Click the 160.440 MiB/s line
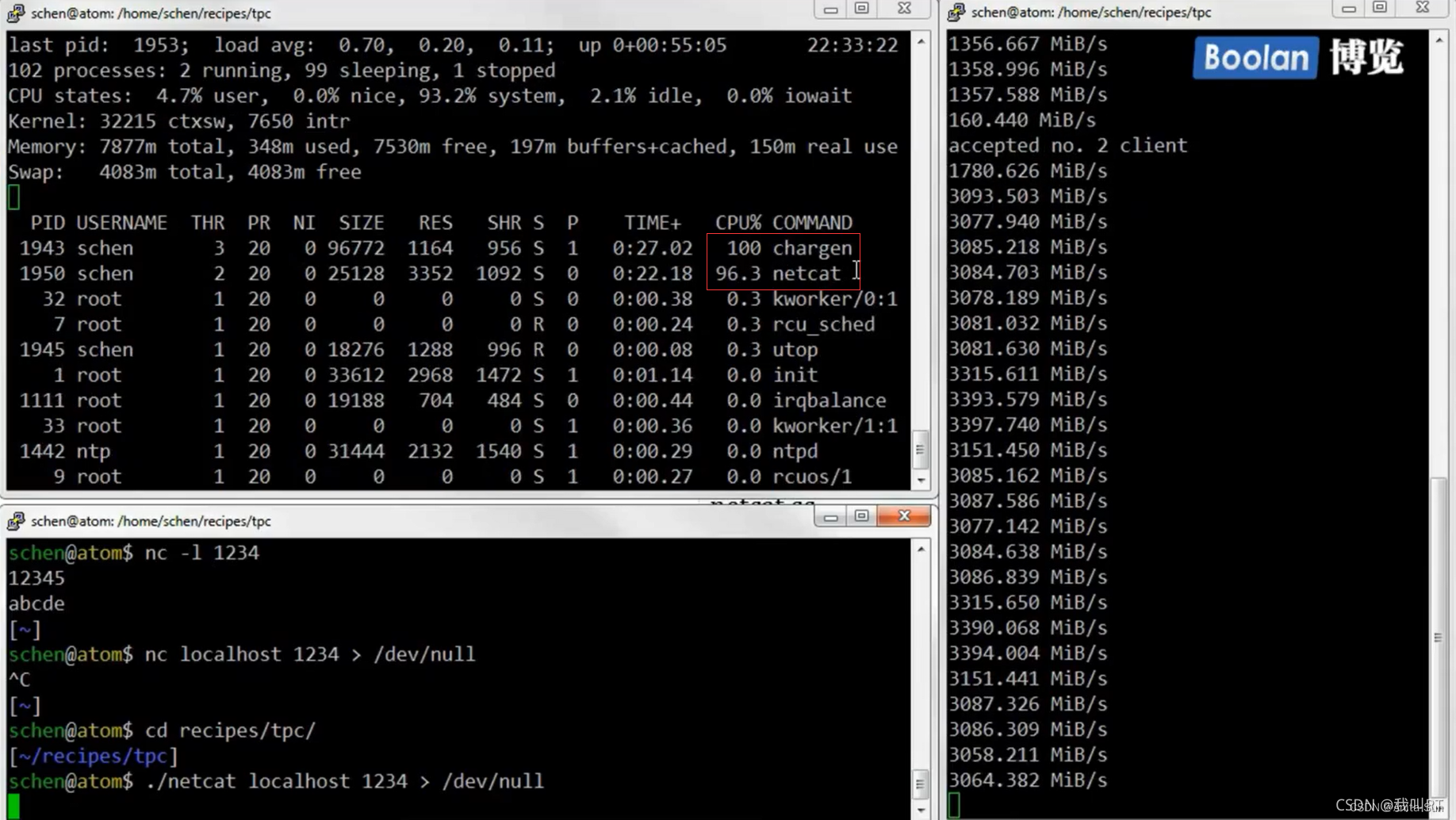Image resolution: width=1456 pixels, height=820 pixels. click(1022, 120)
